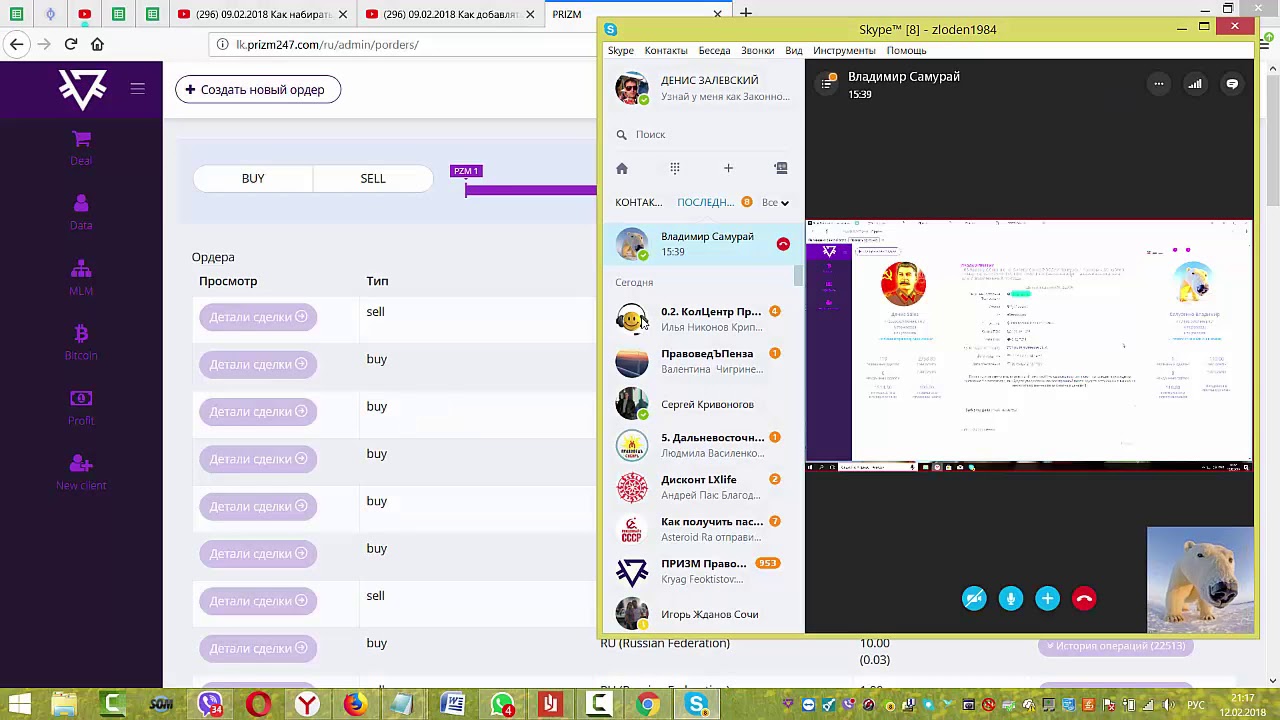Open Skype home icon
Viewport: 1280px width, 720px height.
(621, 168)
